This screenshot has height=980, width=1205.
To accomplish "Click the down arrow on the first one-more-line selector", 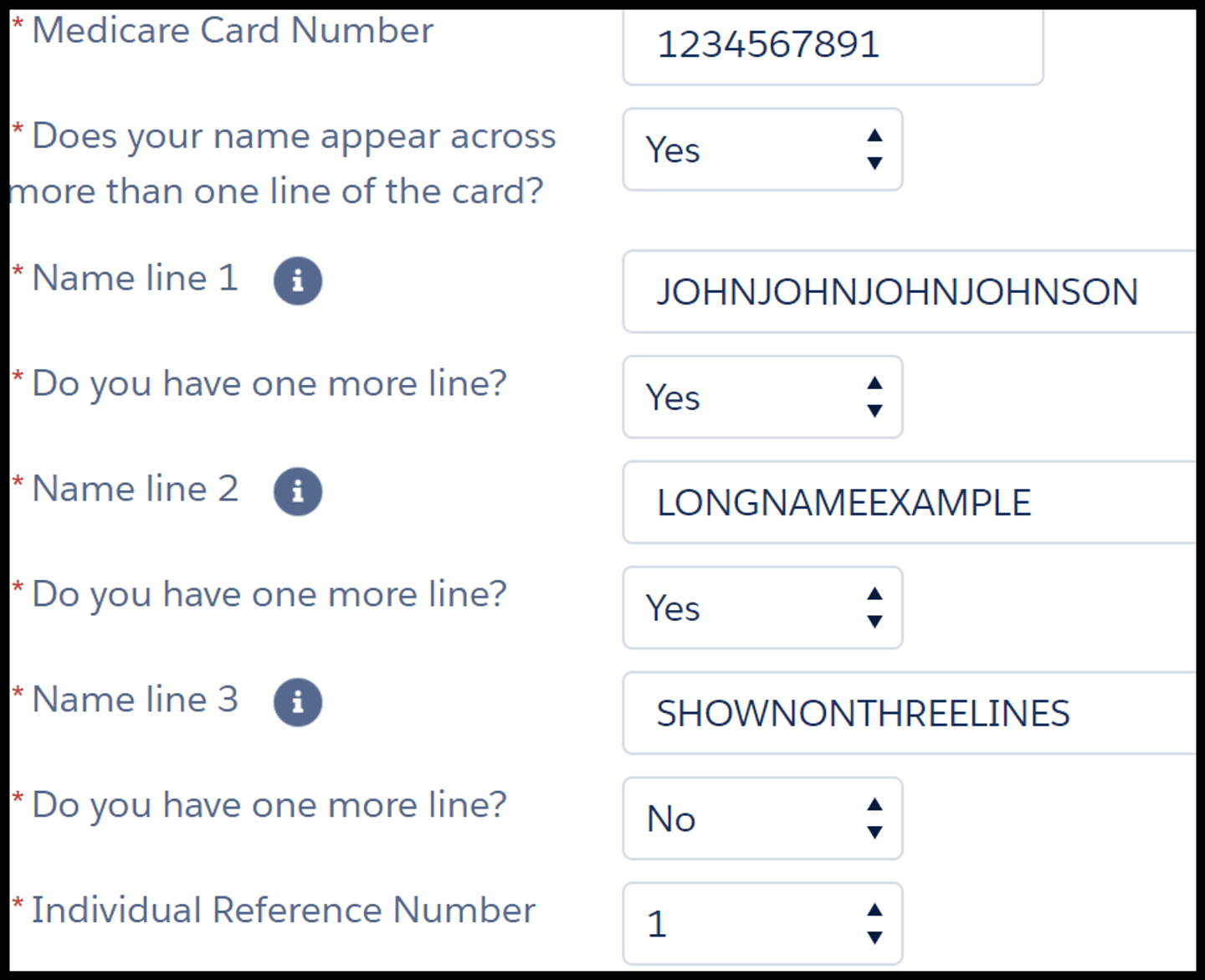I will pos(874,411).
